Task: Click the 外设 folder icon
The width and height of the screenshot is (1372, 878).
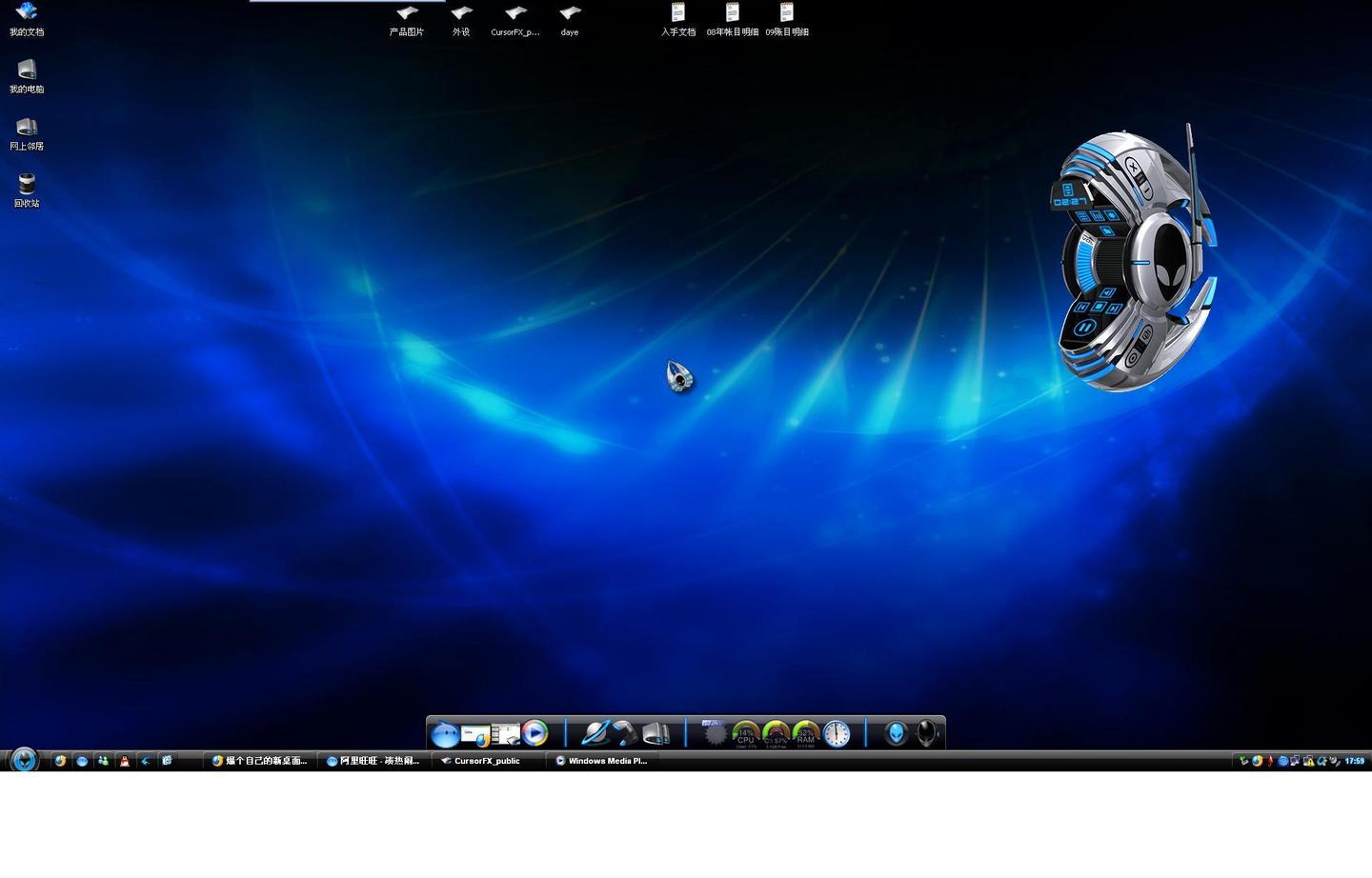Action: coord(461,20)
